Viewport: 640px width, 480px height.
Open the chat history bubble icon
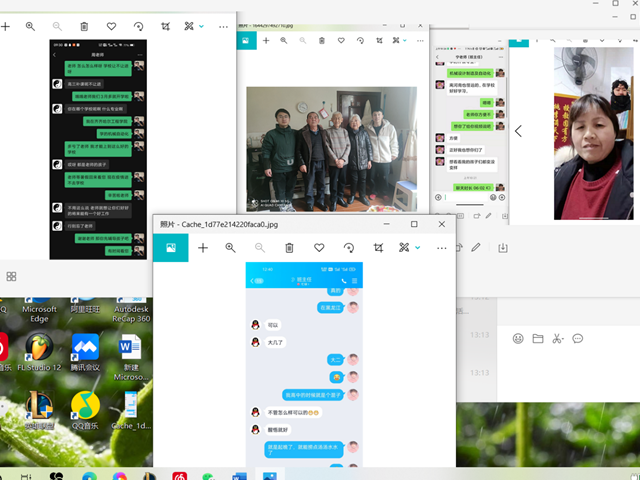point(578,339)
